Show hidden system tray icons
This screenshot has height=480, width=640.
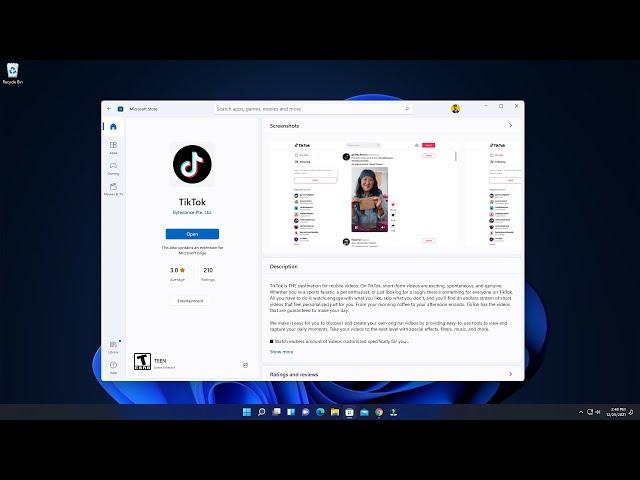[x=580, y=412]
